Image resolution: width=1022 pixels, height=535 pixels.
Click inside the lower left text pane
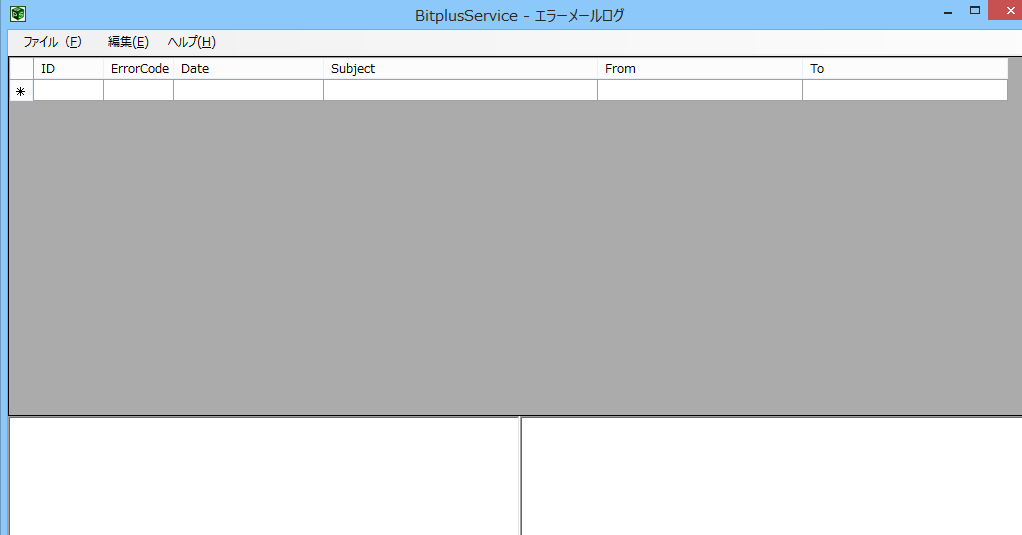click(264, 476)
